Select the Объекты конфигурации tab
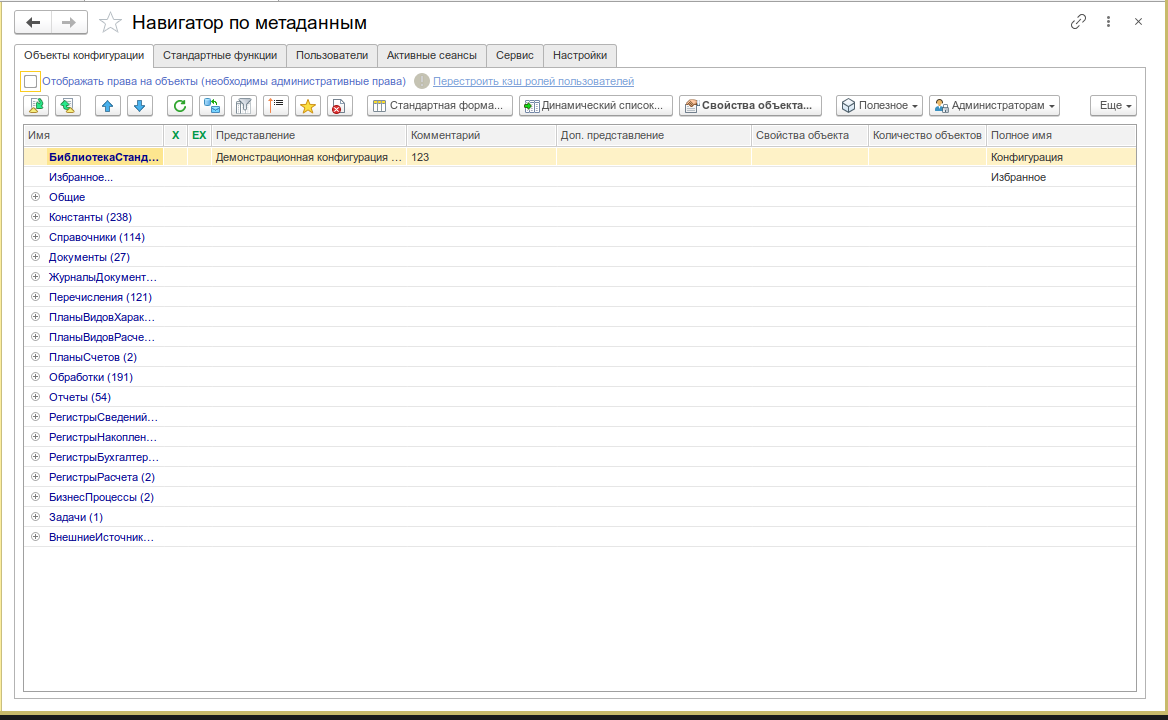Screen dimensions: 1168x720 84,55
